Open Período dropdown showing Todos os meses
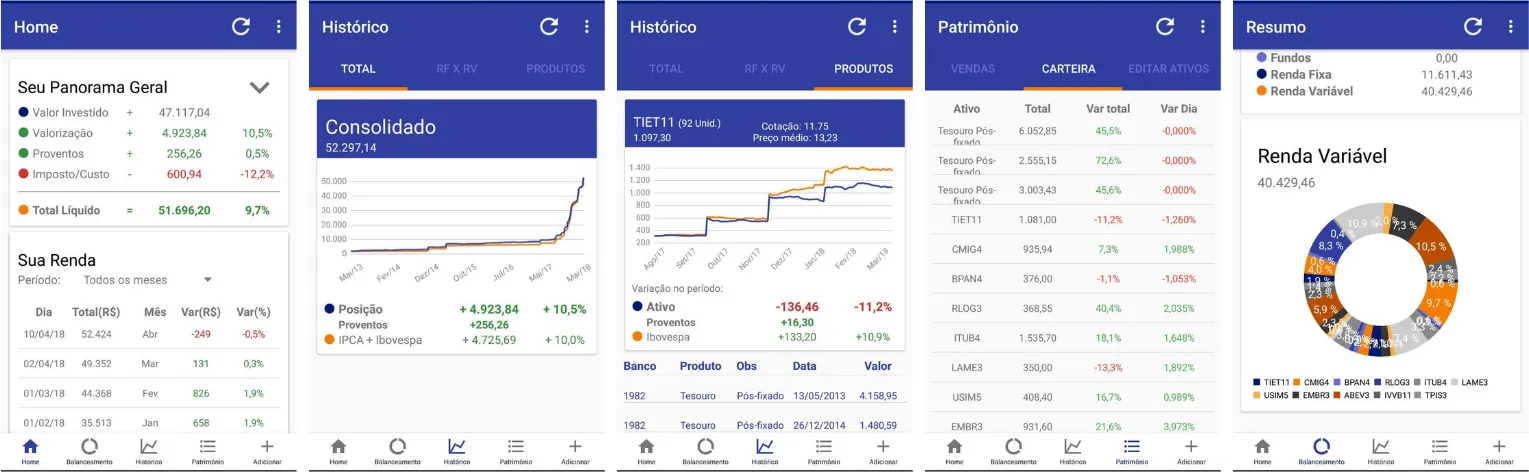The image size is (1529, 472). coord(146,280)
